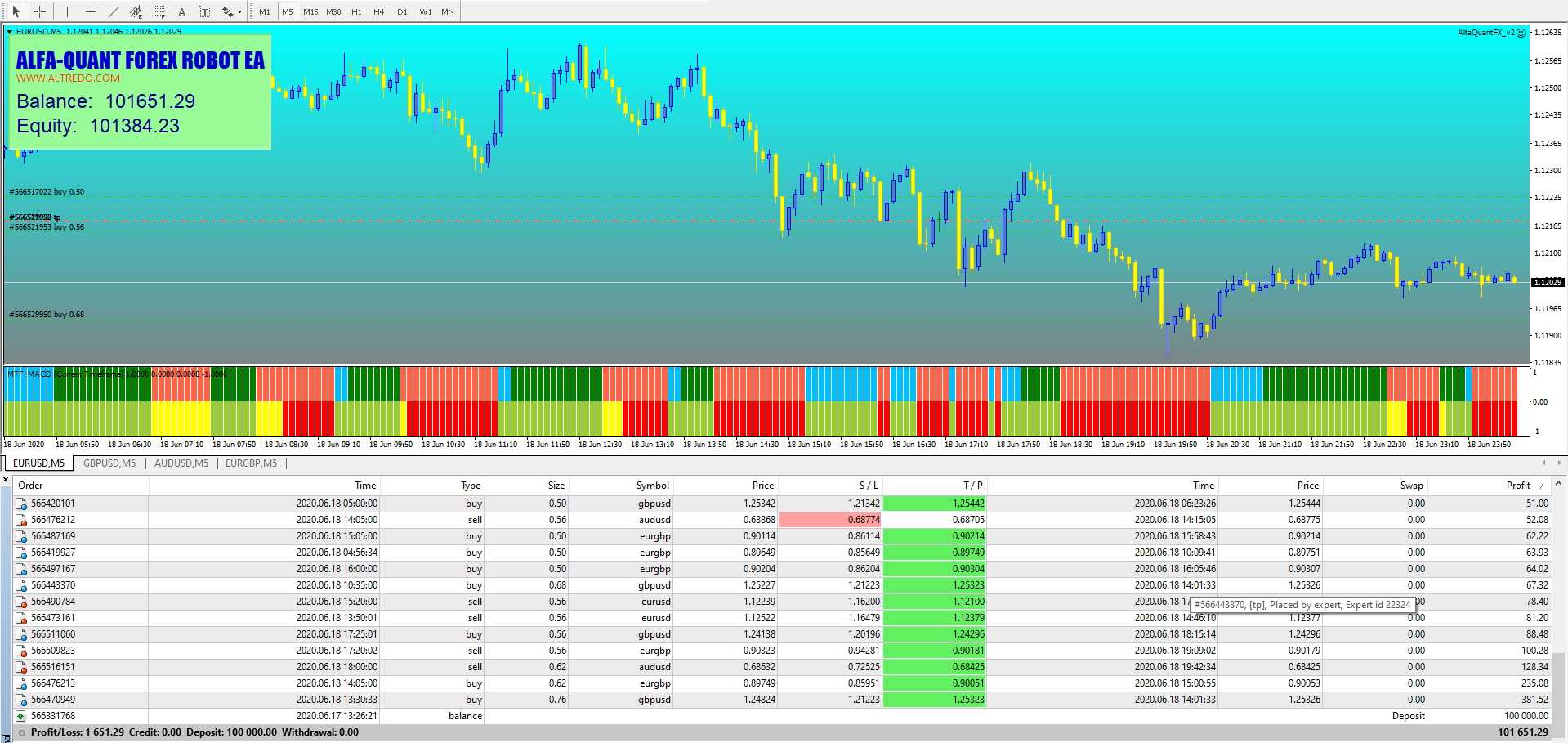
Task: Sort by open Time column header
Action: pyautogui.click(x=264, y=486)
